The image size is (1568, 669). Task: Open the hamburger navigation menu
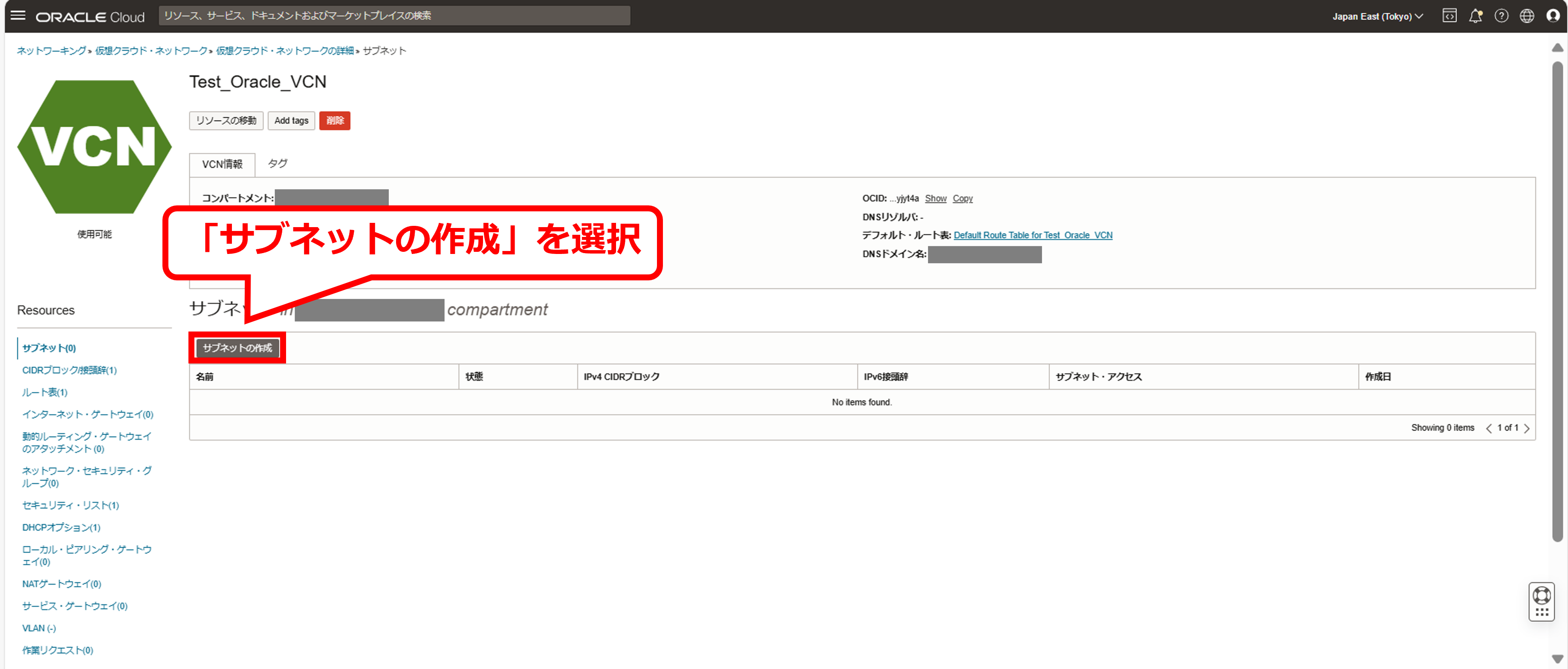[x=18, y=16]
